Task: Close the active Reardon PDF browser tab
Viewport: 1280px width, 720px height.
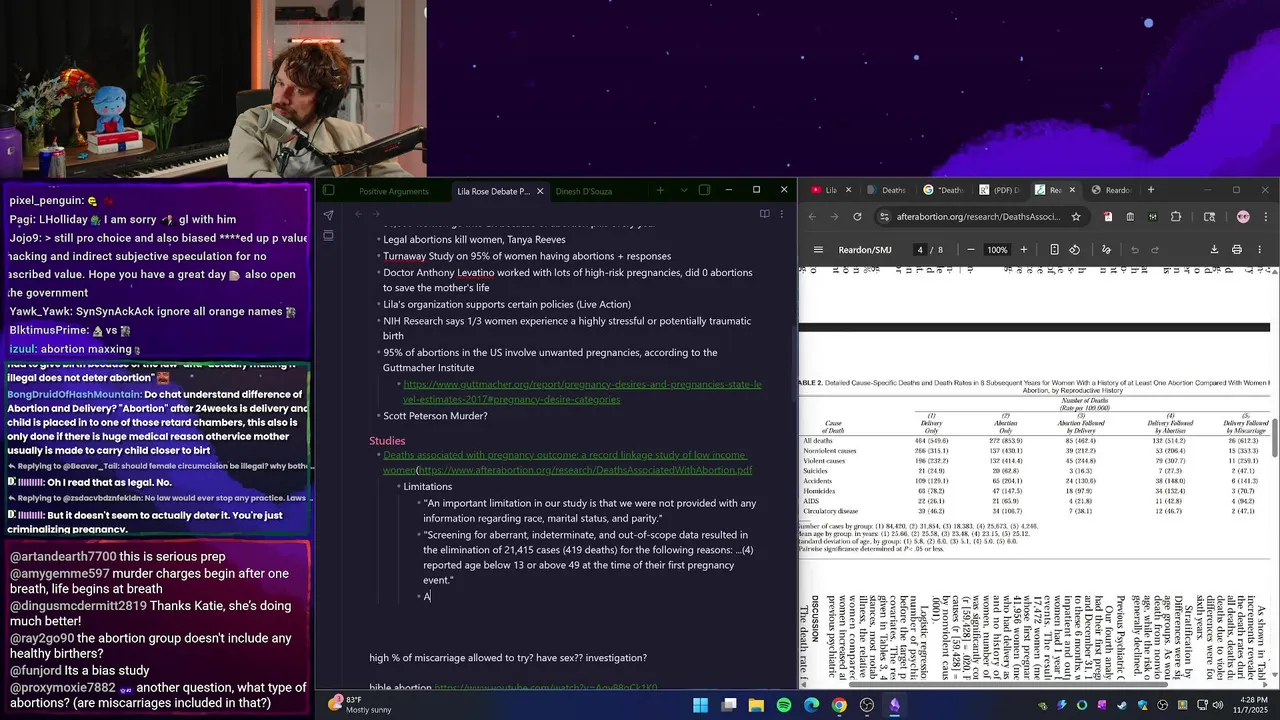Action: pyautogui.click(x=1072, y=190)
